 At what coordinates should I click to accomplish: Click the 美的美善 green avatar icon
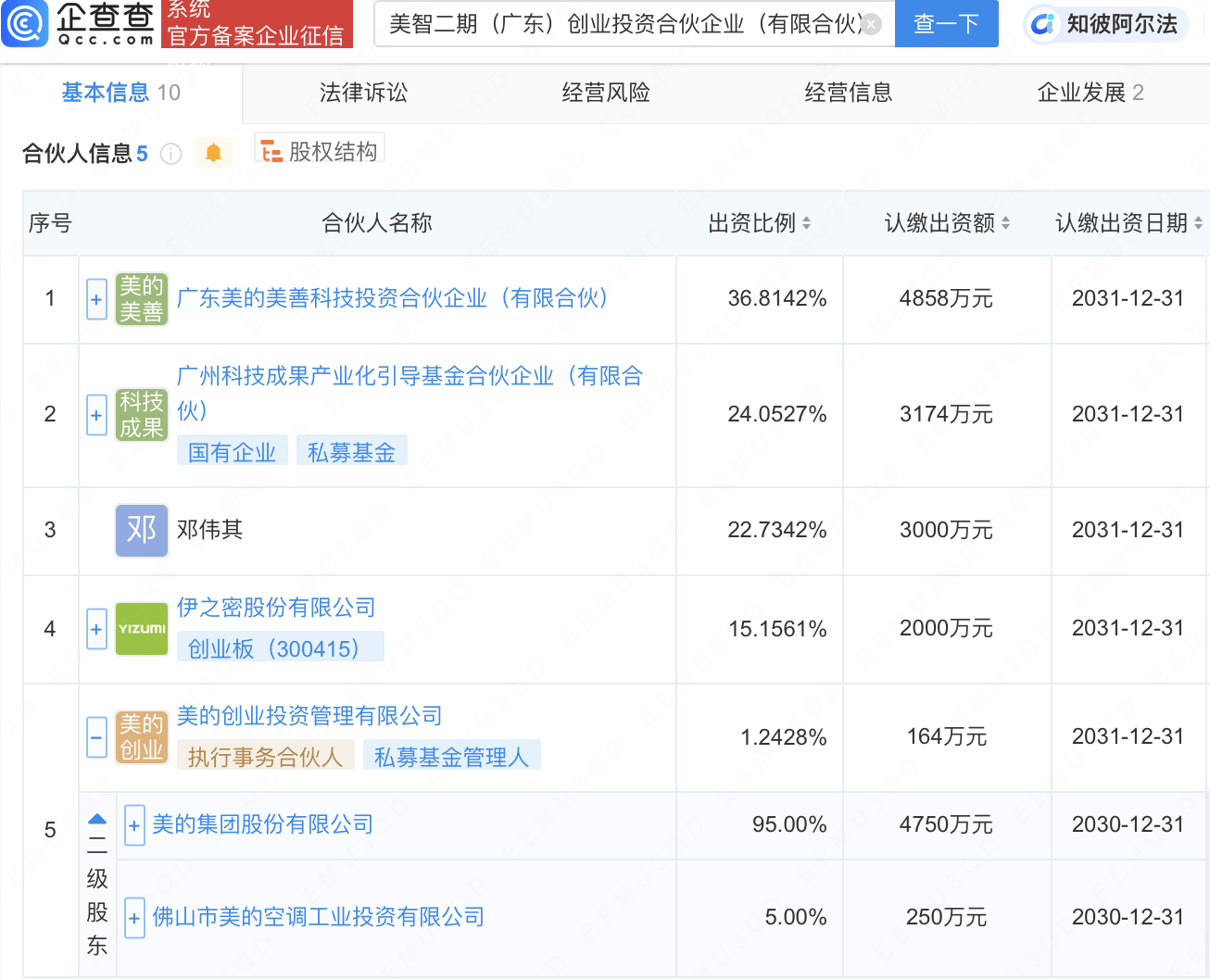tap(142, 299)
